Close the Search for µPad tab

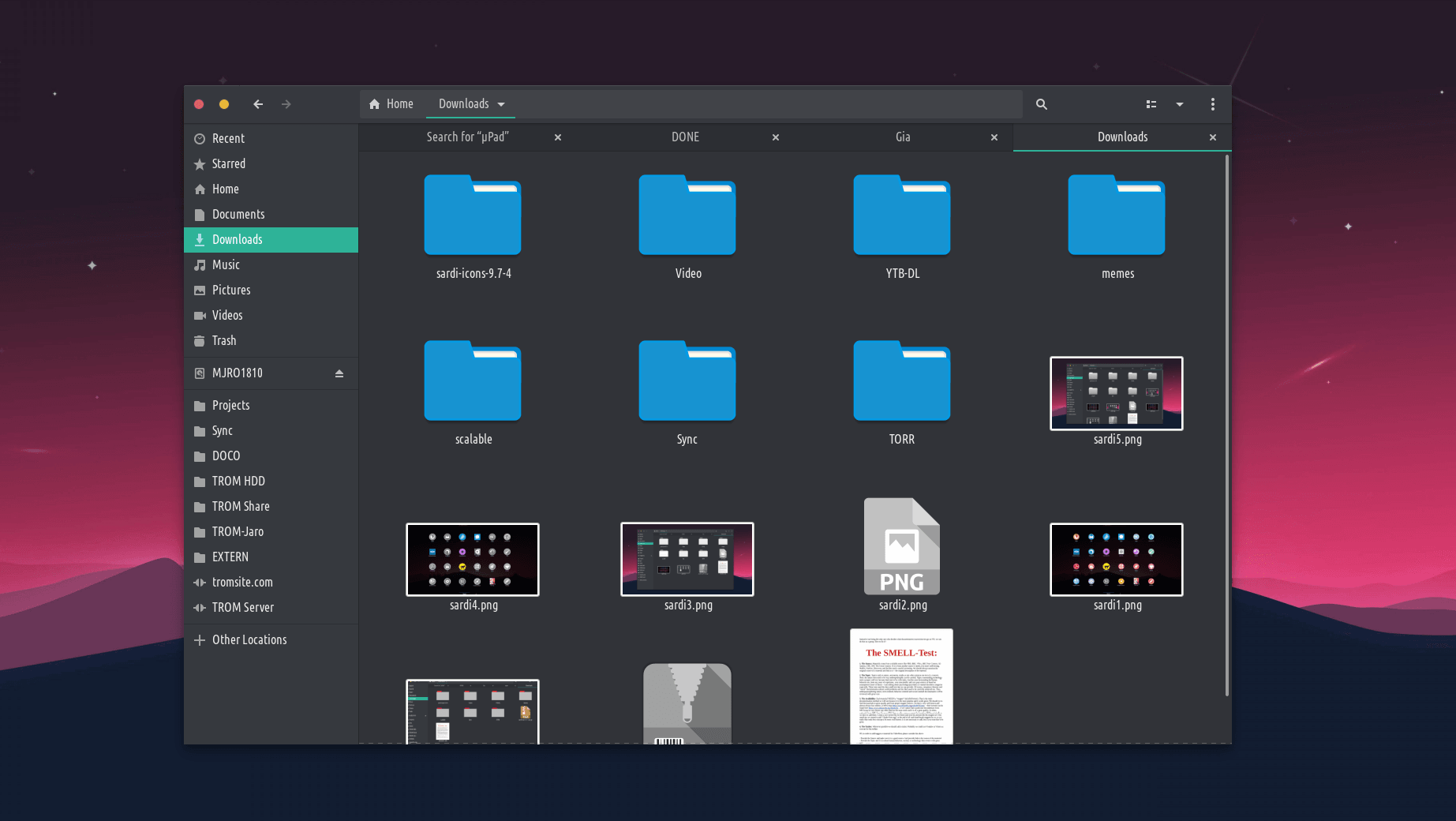(558, 137)
